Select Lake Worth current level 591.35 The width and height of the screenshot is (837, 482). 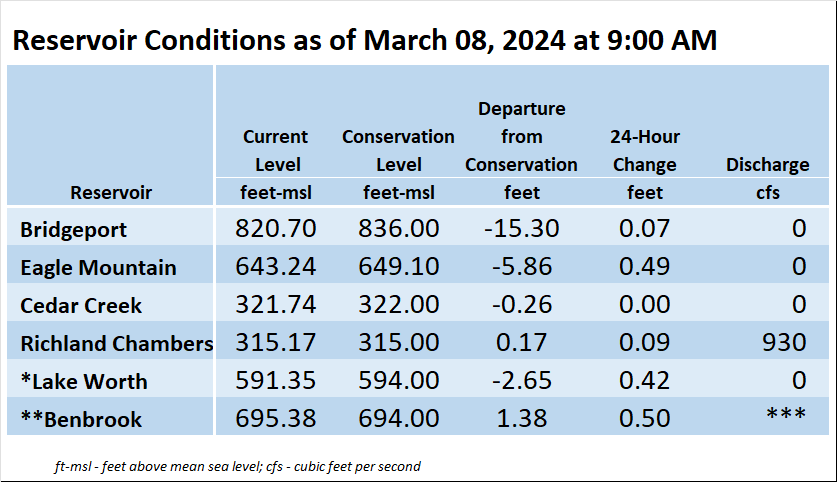click(x=275, y=380)
